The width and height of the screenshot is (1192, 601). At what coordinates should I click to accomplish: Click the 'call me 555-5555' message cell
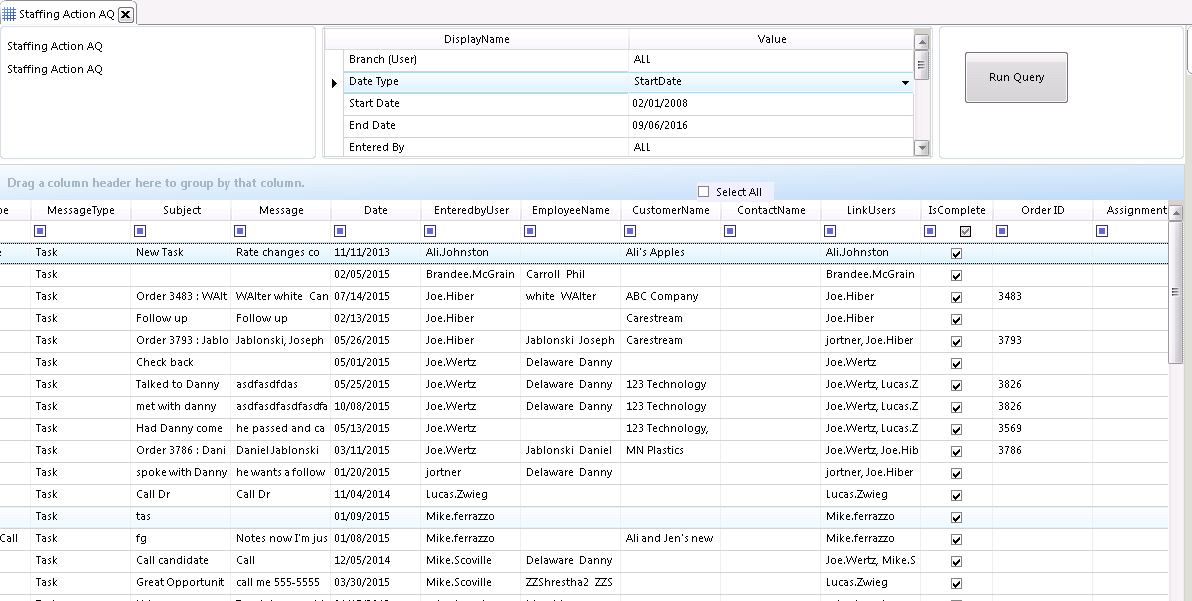coord(281,584)
